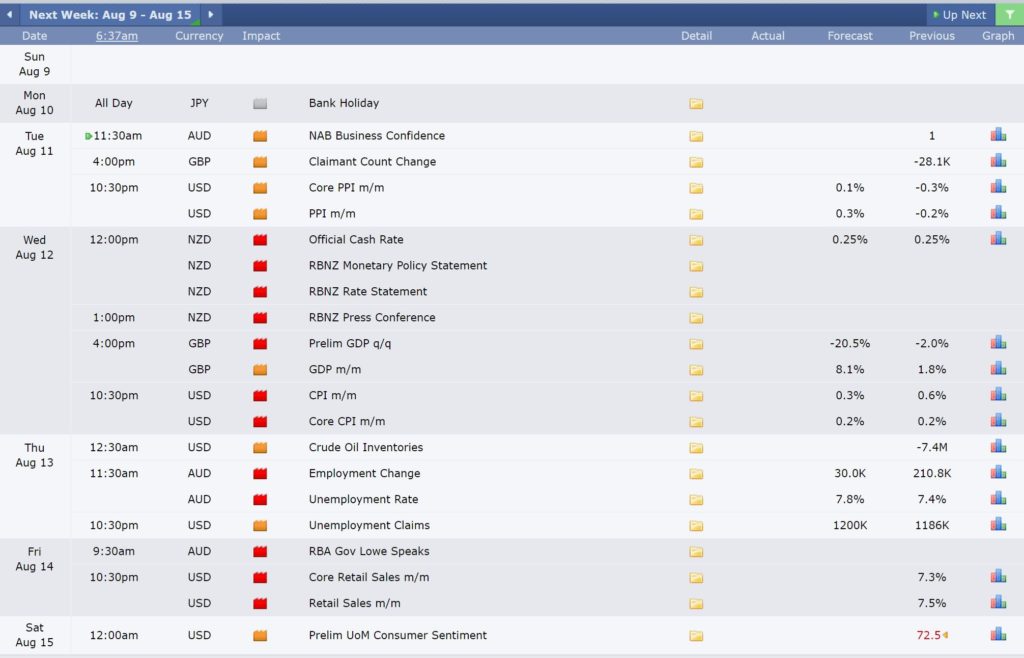Image resolution: width=1024 pixels, height=658 pixels.
Task: Select the Bank Holiday event
Action: [x=344, y=103]
